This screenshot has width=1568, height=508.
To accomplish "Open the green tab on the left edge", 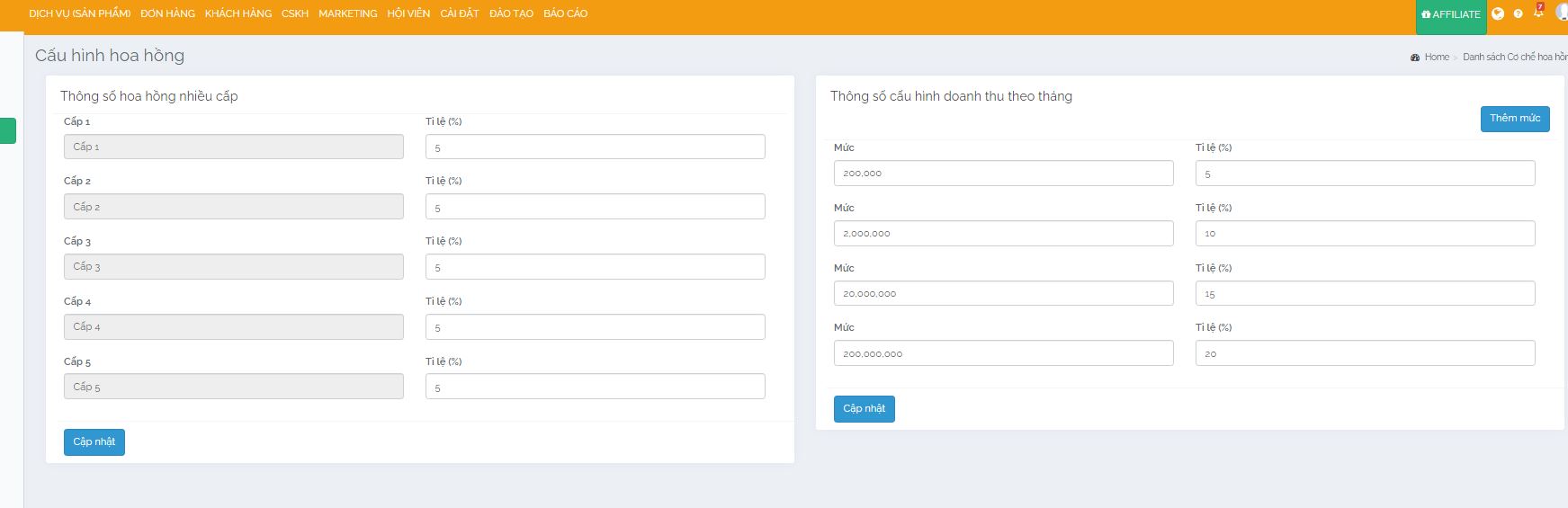I will pos(7,130).
